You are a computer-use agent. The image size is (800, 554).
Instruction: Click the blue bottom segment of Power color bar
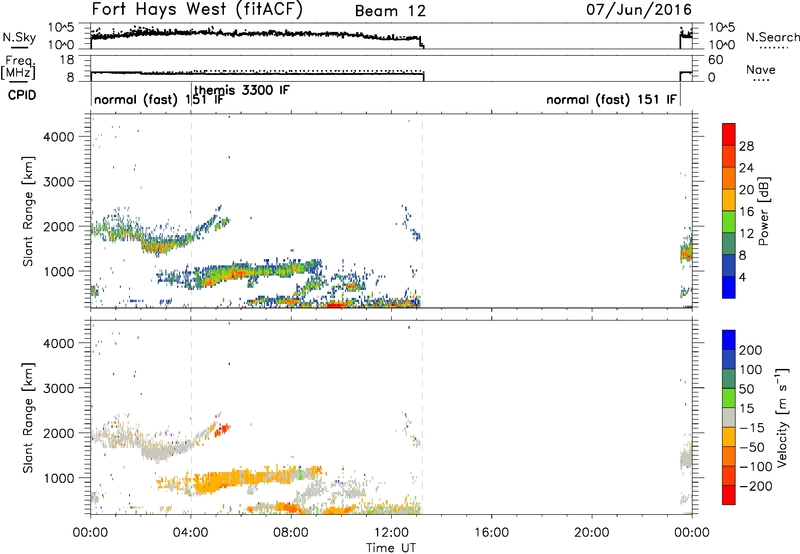729,287
